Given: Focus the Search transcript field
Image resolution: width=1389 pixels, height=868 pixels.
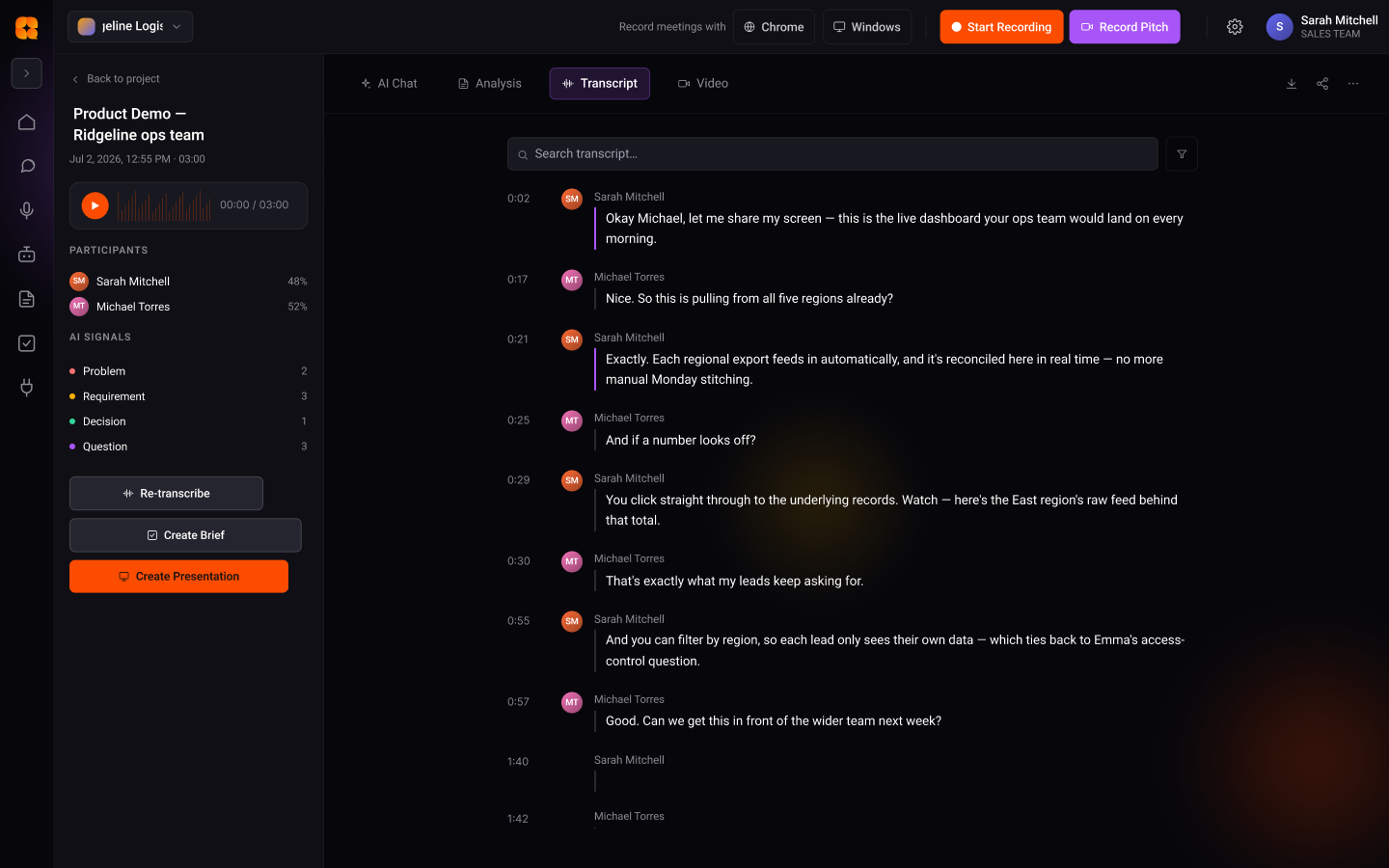Looking at the screenshot, I should click(832, 154).
